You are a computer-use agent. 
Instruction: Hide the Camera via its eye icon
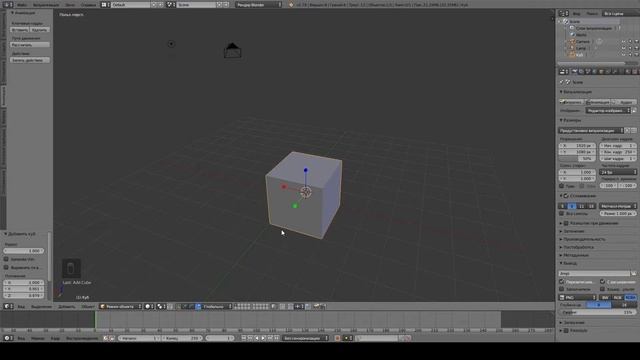coord(624,41)
